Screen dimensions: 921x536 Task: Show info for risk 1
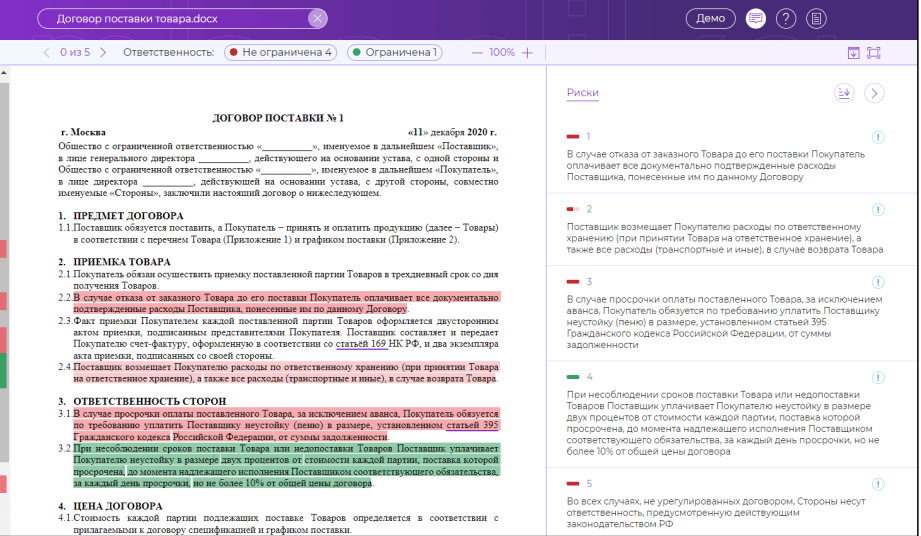coord(878,137)
